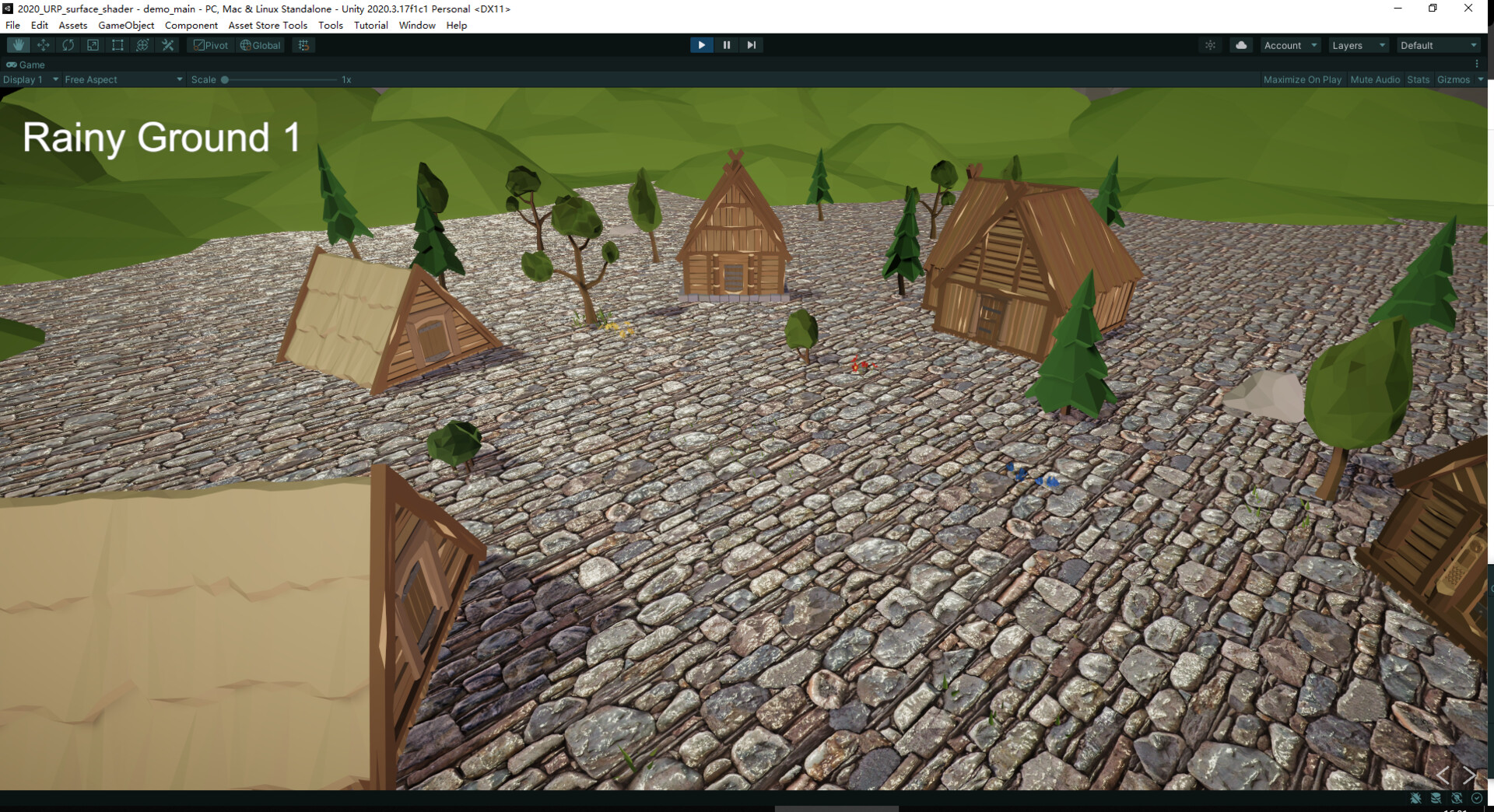This screenshot has height=812, width=1494.
Task: Open the Default layout dropdown
Action: (x=1436, y=44)
